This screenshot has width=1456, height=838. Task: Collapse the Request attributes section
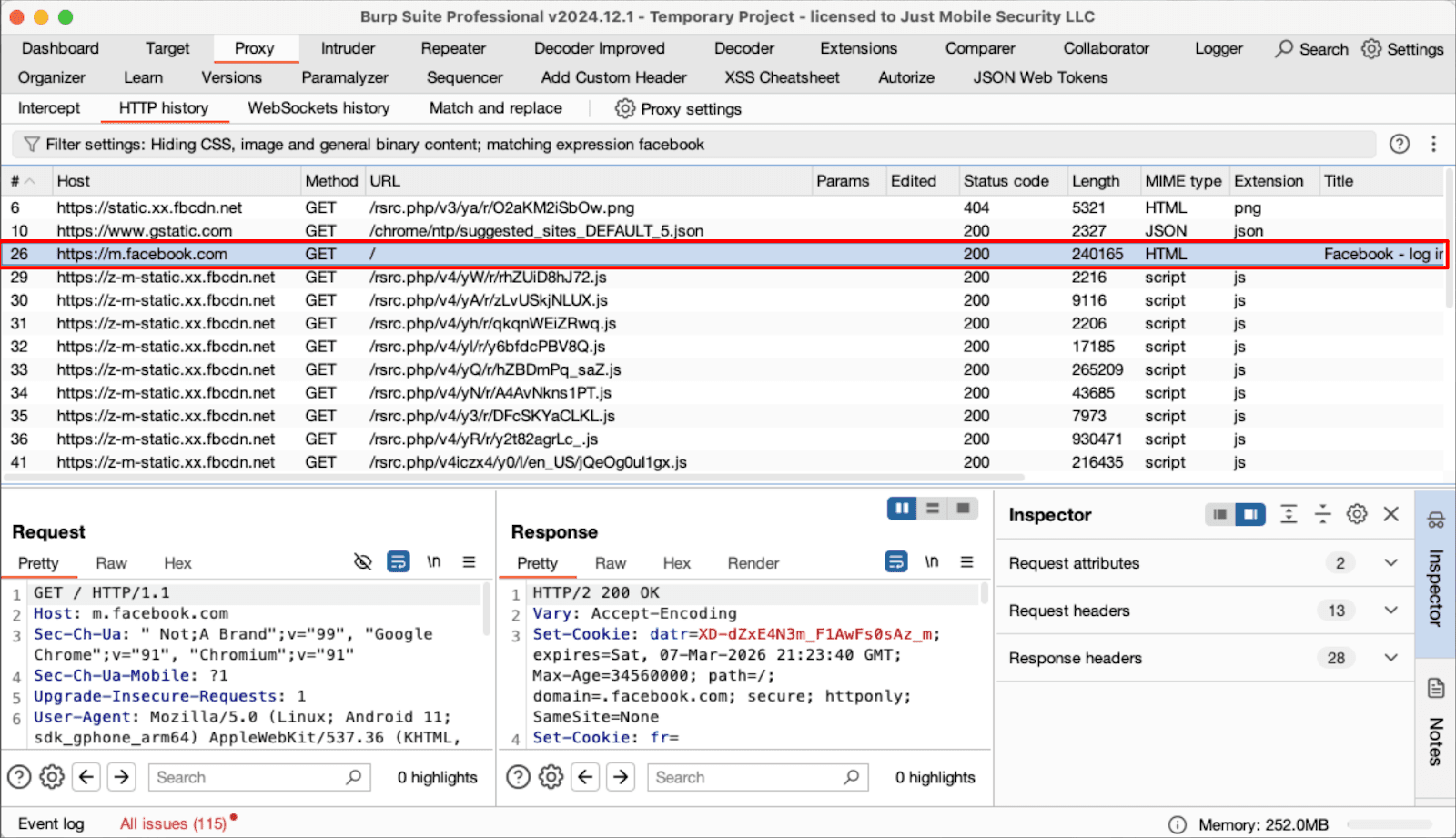[1390, 562]
